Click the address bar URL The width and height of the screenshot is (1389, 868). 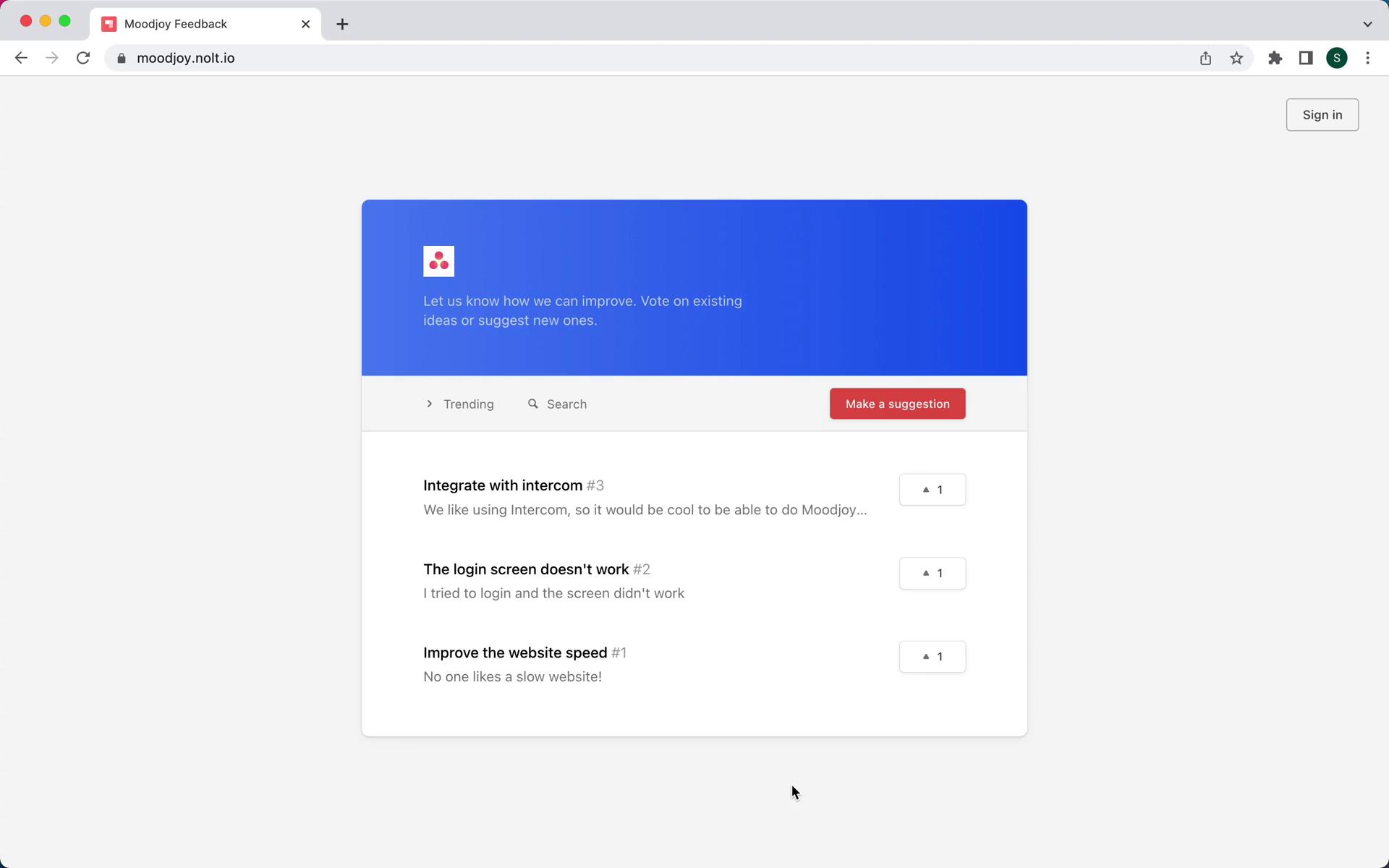point(185,57)
